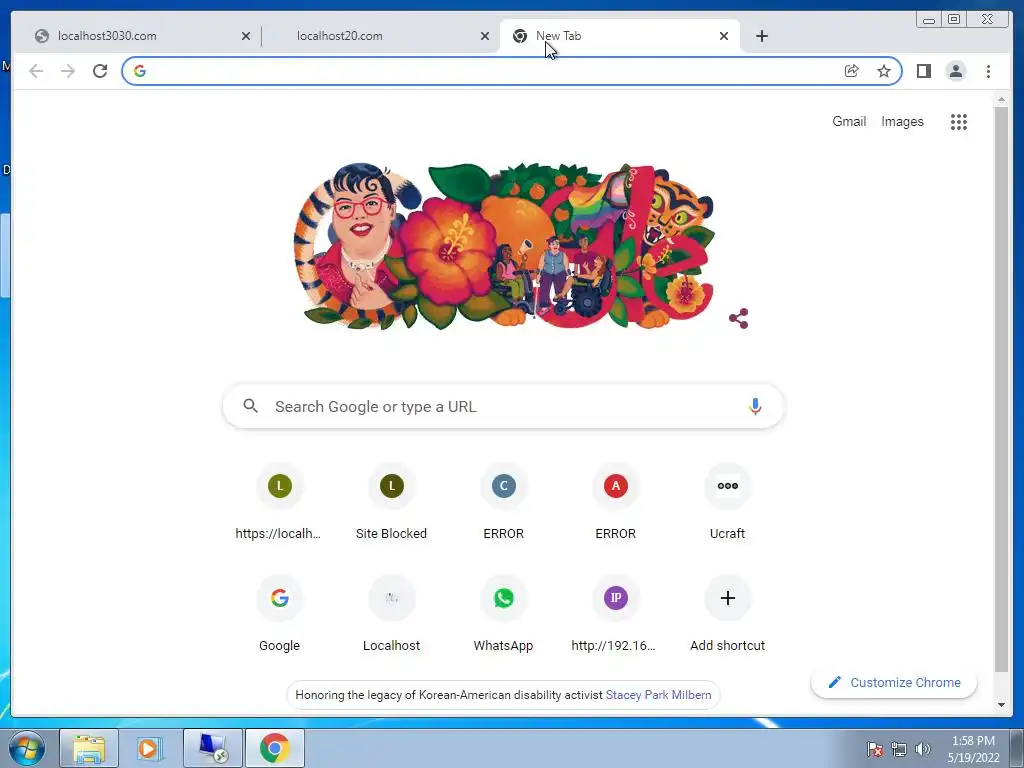Open a new tab with plus button

[x=761, y=36]
